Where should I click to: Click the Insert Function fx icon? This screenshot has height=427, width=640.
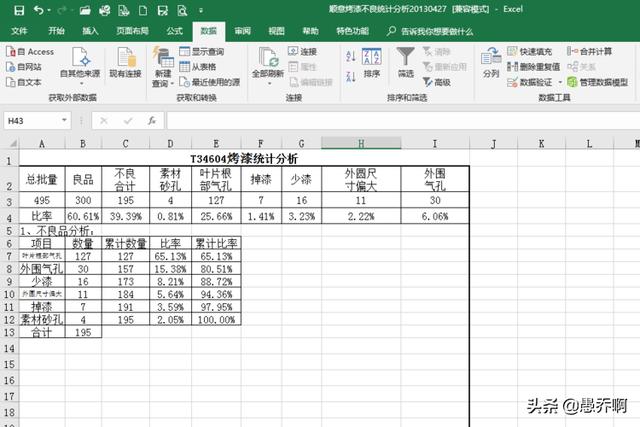point(151,121)
